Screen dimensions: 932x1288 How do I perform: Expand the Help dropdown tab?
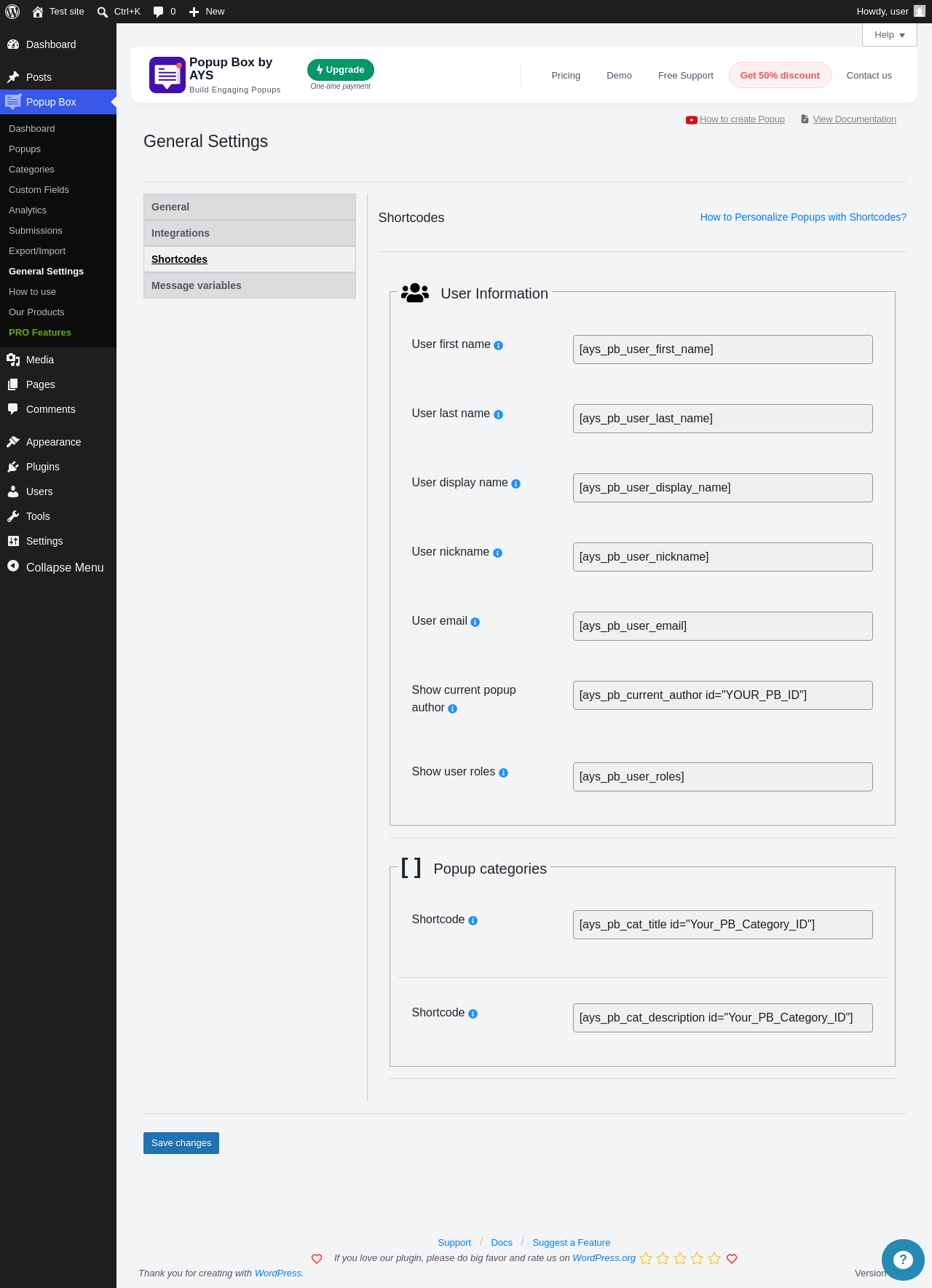pyautogui.click(x=890, y=35)
